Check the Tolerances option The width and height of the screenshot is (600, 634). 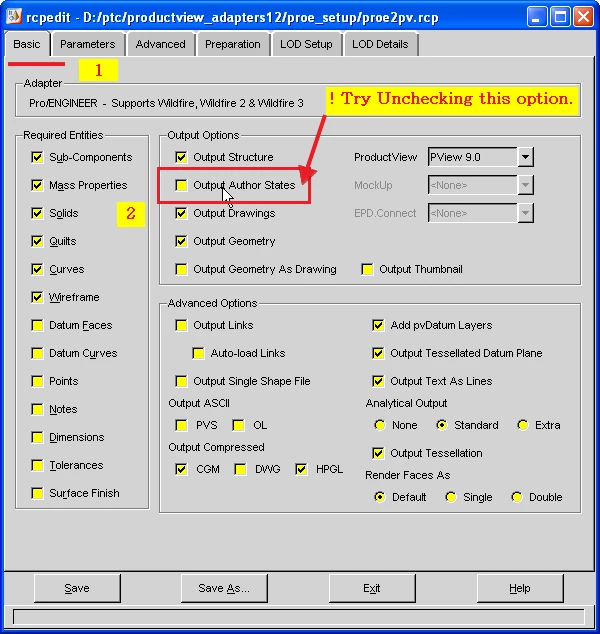pyautogui.click(x=37, y=465)
